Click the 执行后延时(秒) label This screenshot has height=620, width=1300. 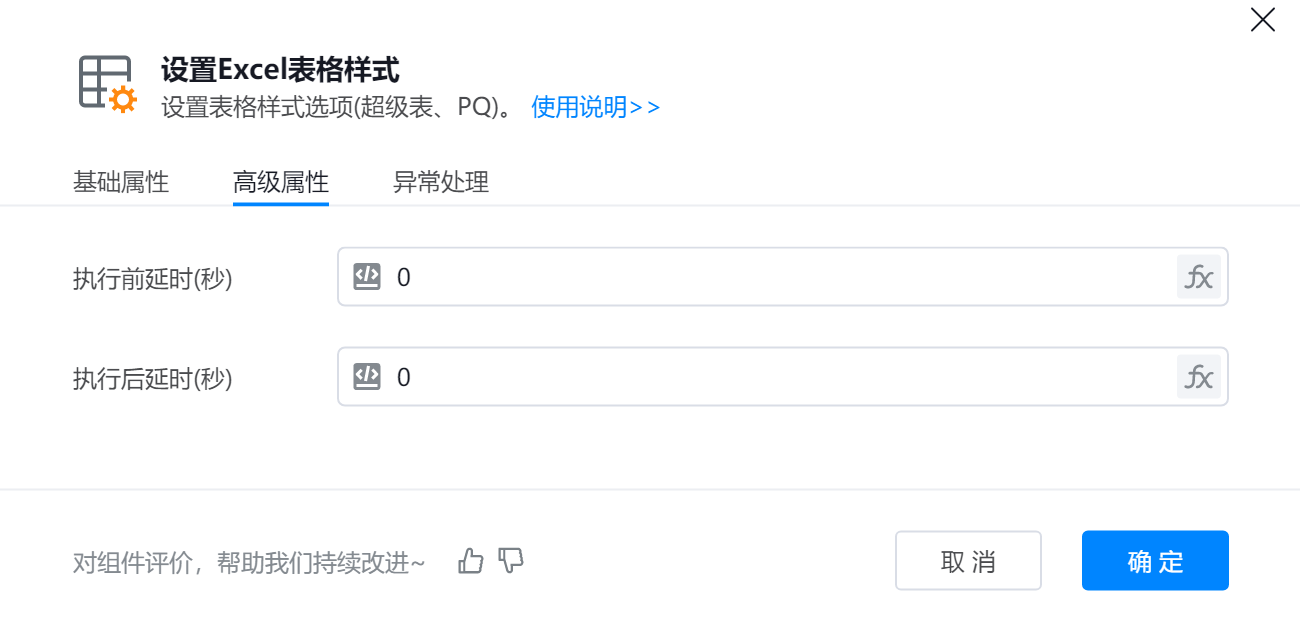(153, 379)
